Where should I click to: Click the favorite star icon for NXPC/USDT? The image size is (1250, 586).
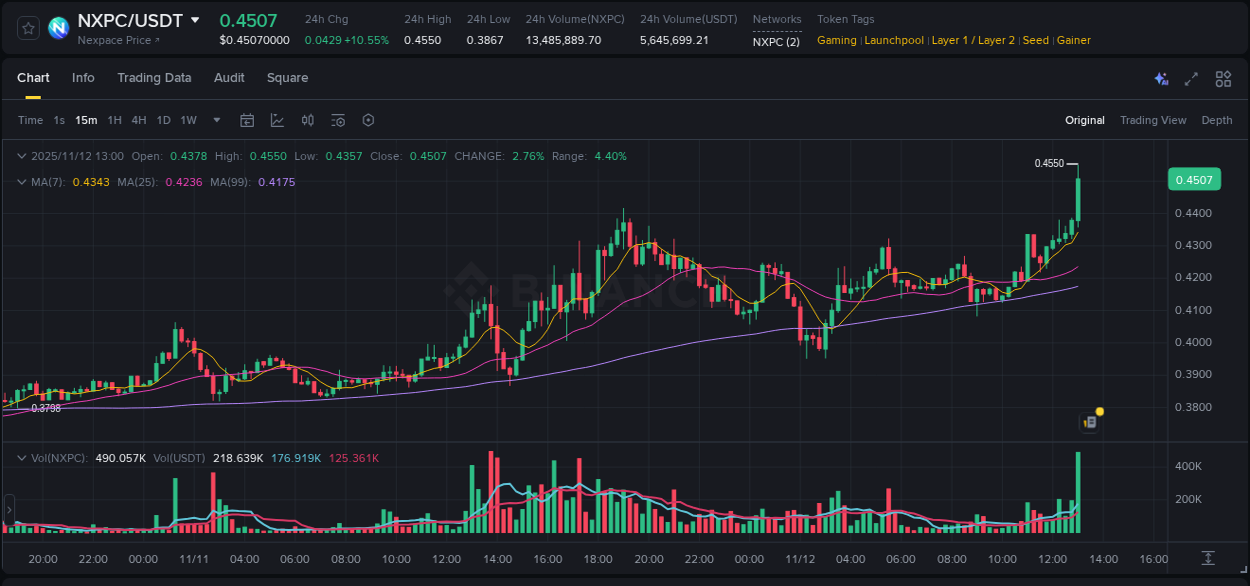click(27, 27)
